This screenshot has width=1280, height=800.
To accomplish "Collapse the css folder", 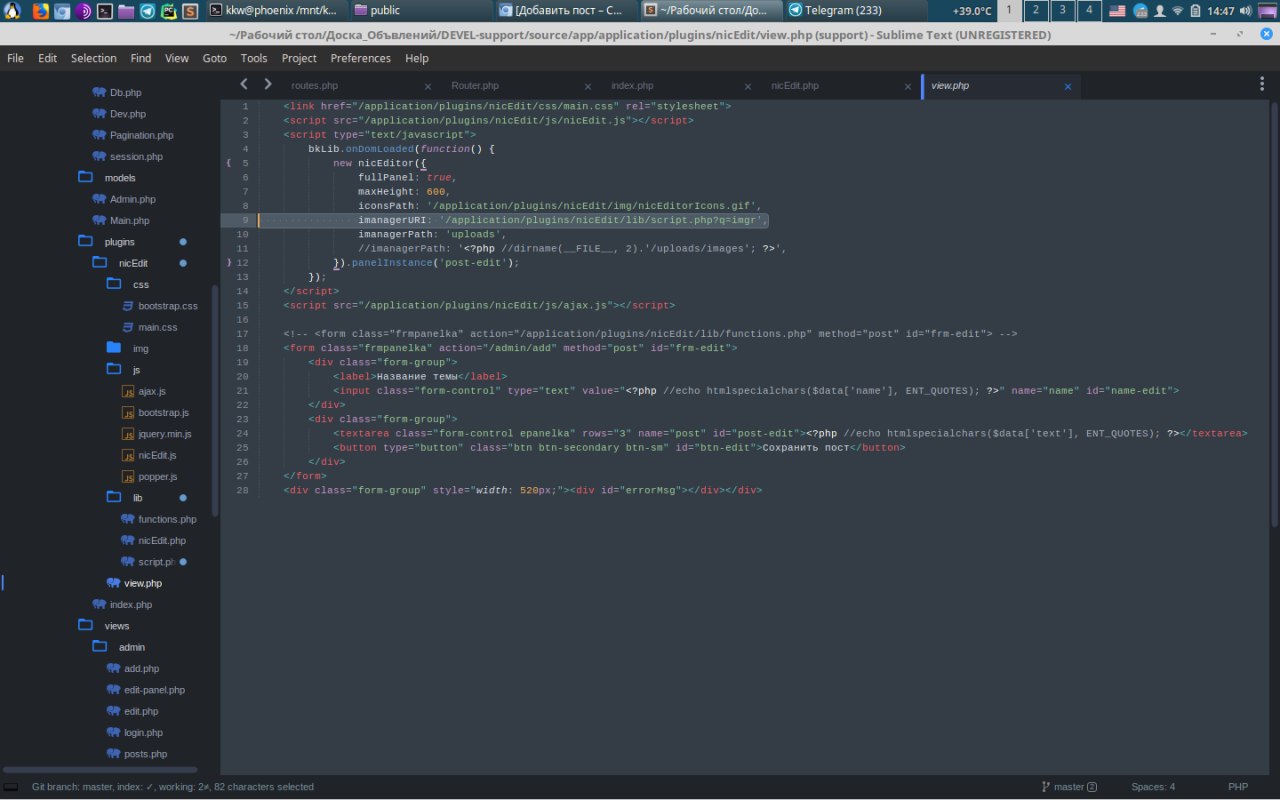I will click(x=113, y=285).
